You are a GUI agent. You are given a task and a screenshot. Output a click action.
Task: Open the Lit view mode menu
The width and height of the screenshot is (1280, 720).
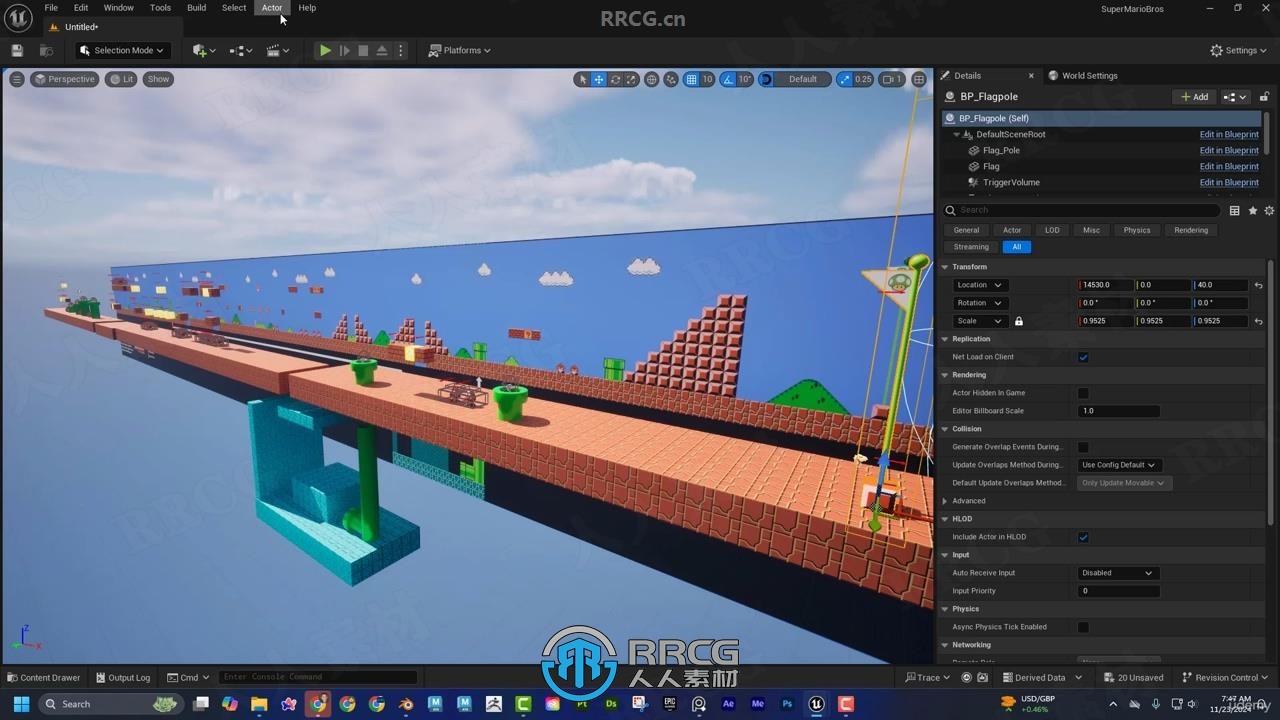pyautogui.click(x=122, y=79)
